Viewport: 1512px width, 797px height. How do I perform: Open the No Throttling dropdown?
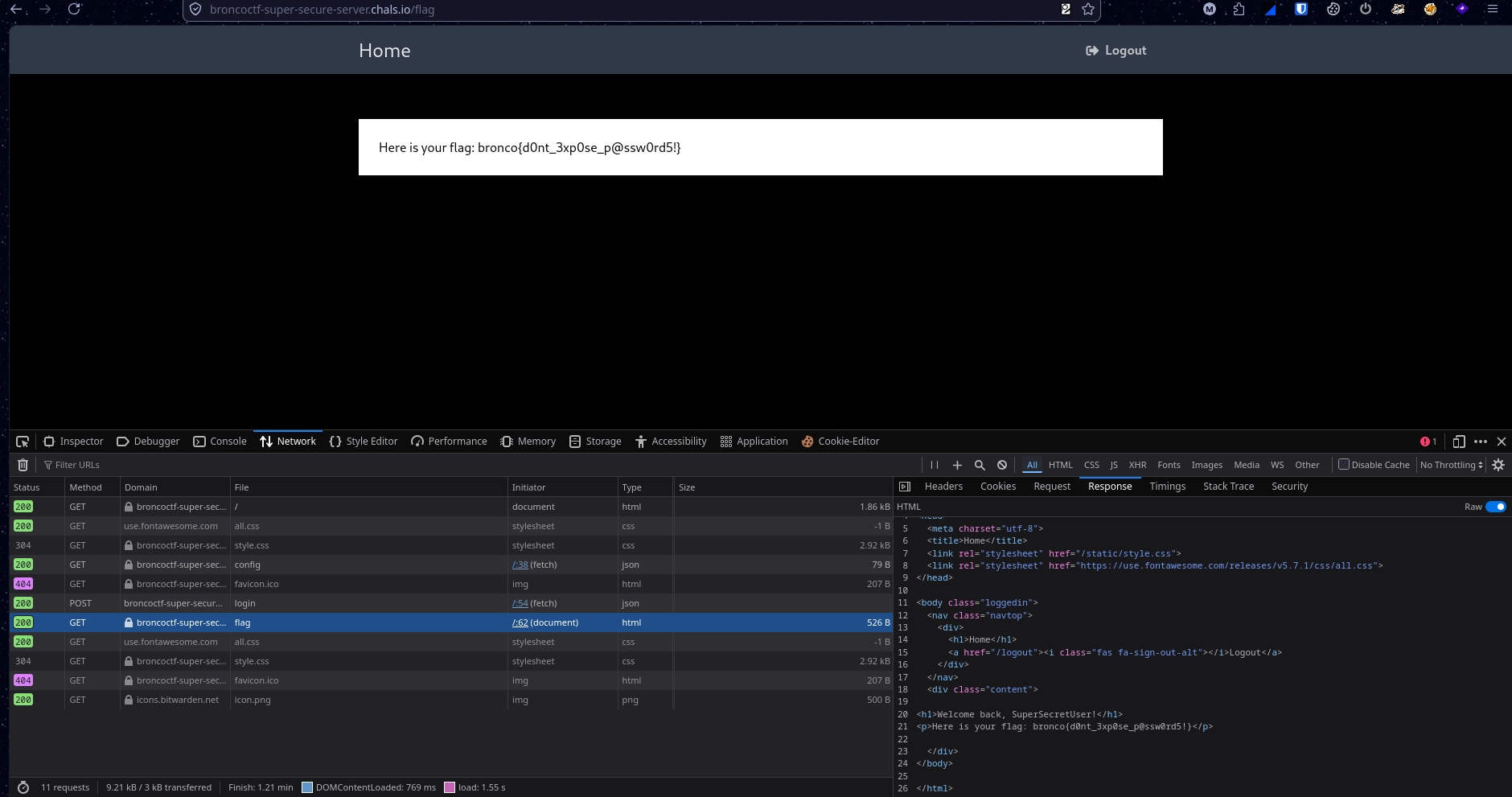point(1452,465)
